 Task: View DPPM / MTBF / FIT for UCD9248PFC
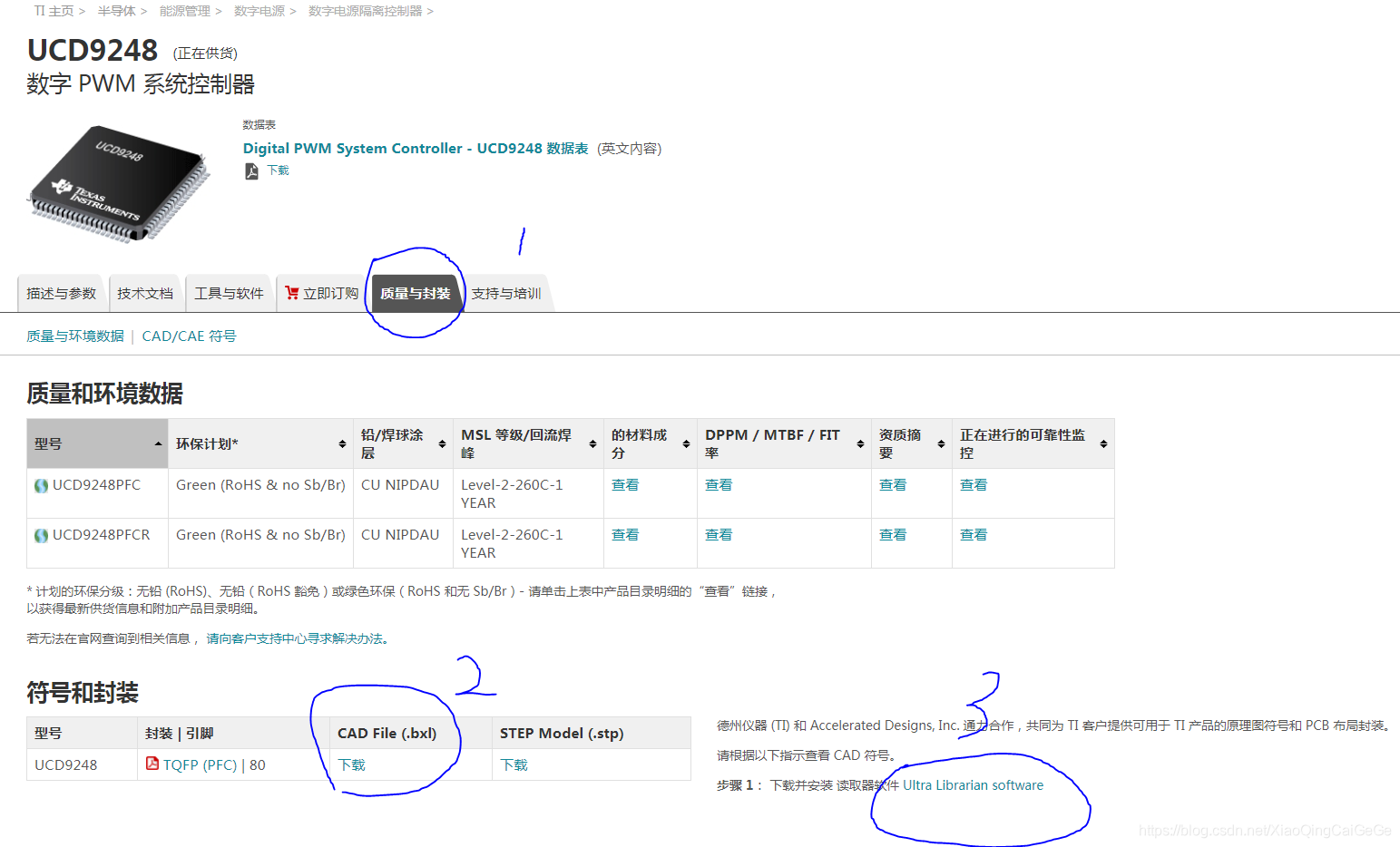point(719,485)
